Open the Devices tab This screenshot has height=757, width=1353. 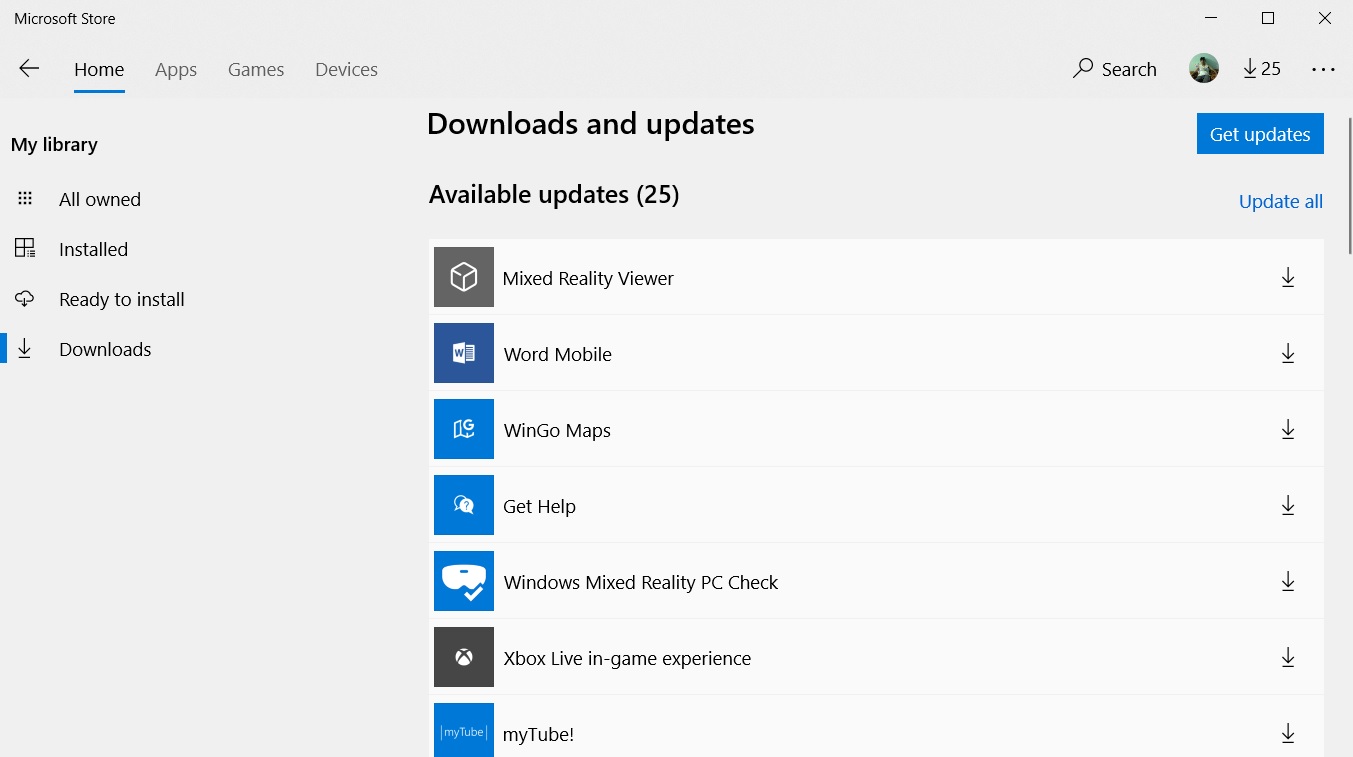point(346,70)
